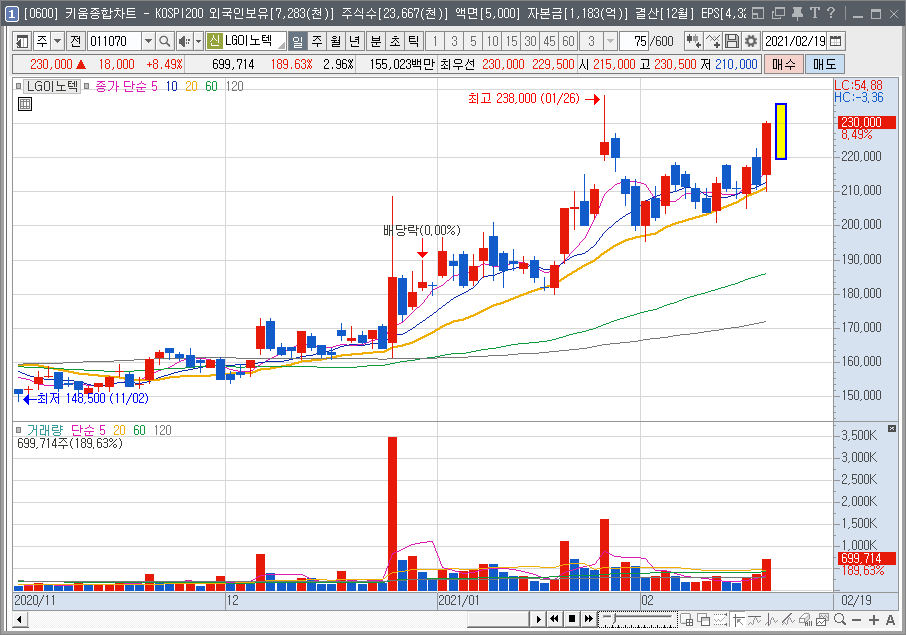Select the 60 interval button
906x635 pixels.
click(x=569, y=41)
